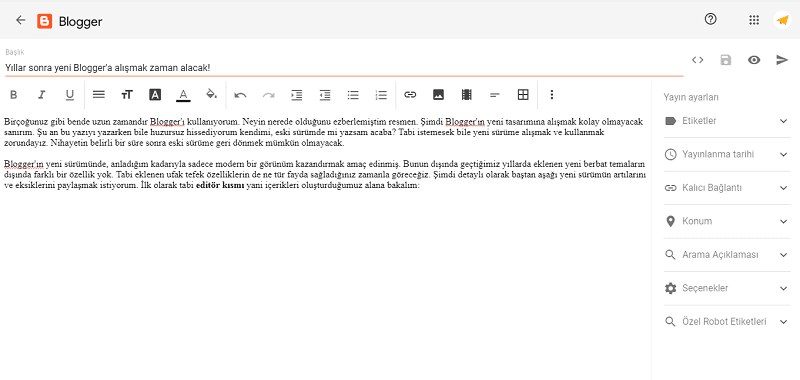
Task: Save the post with the disk icon
Action: tap(726, 60)
